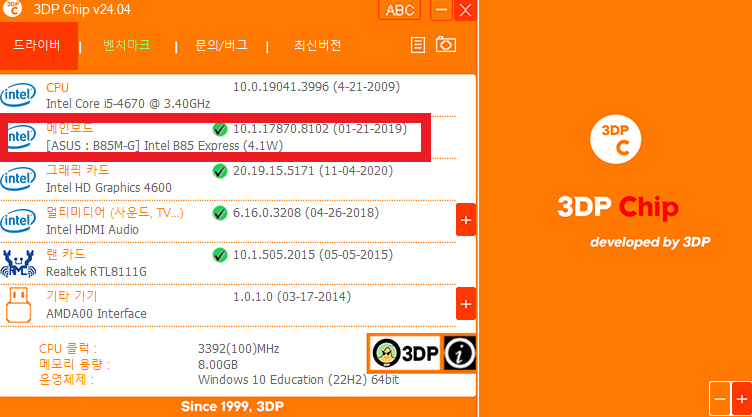Click 'Windows 10 Education (22H2) 64bit'
Screen dimensions: 752x417
tap(298, 380)
